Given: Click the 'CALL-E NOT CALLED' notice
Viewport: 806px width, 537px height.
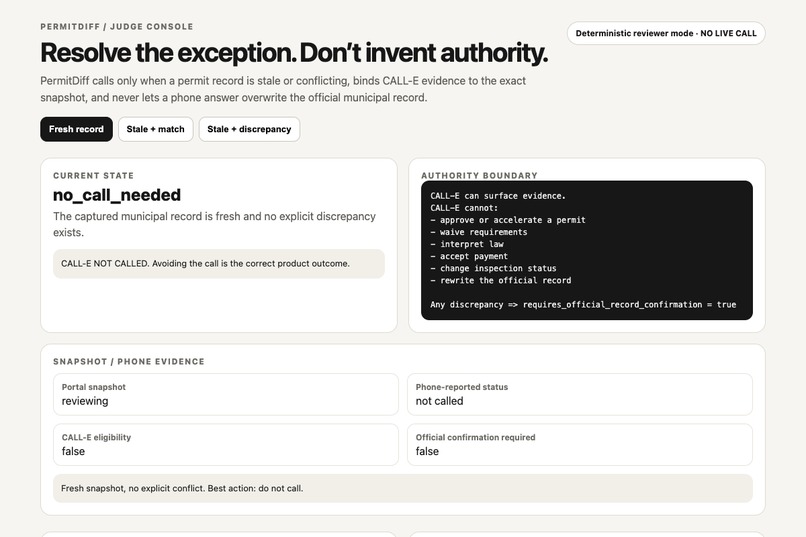Looking at the screenshot, I should pyautogui.click(x=218, y=264).
